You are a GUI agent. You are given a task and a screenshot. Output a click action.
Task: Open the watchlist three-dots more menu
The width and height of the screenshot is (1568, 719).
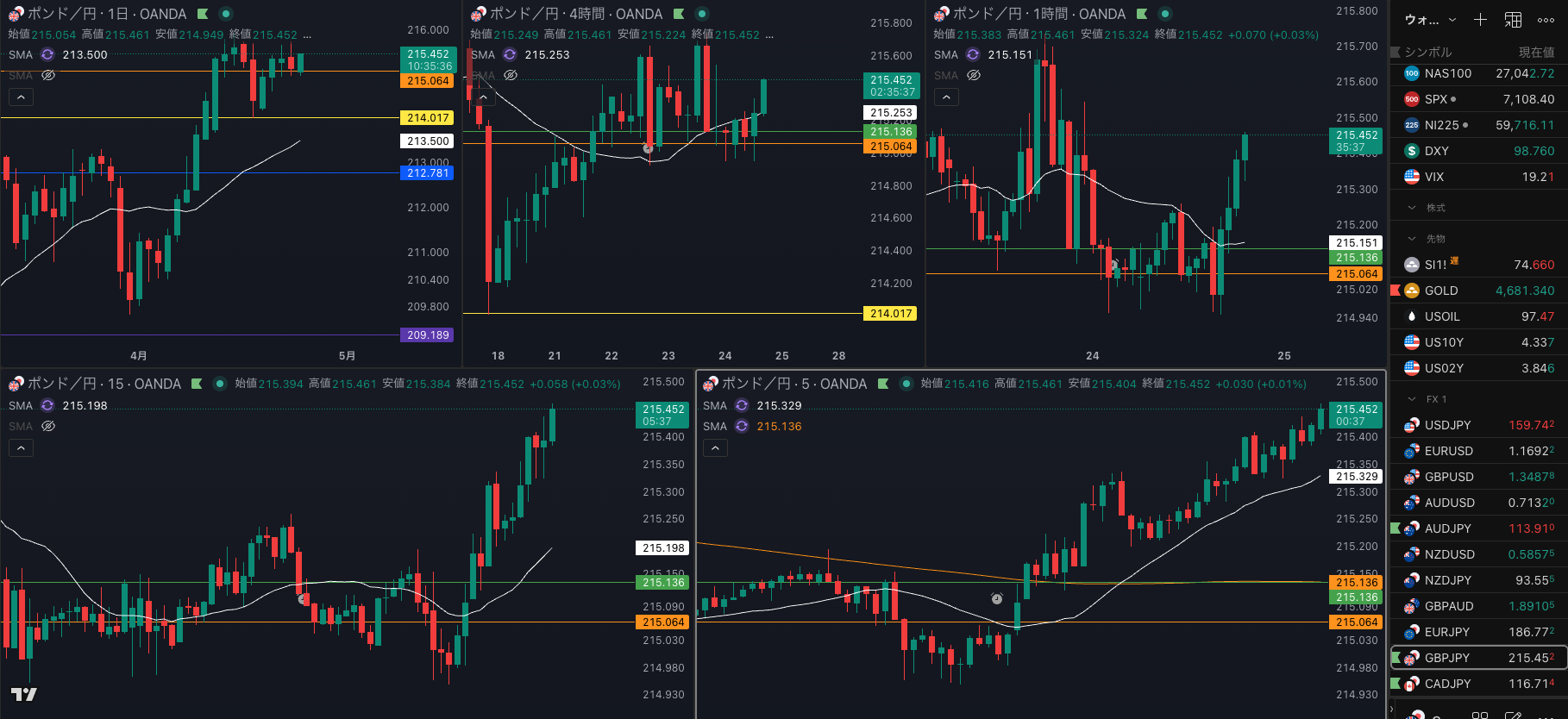(1546, 19)
